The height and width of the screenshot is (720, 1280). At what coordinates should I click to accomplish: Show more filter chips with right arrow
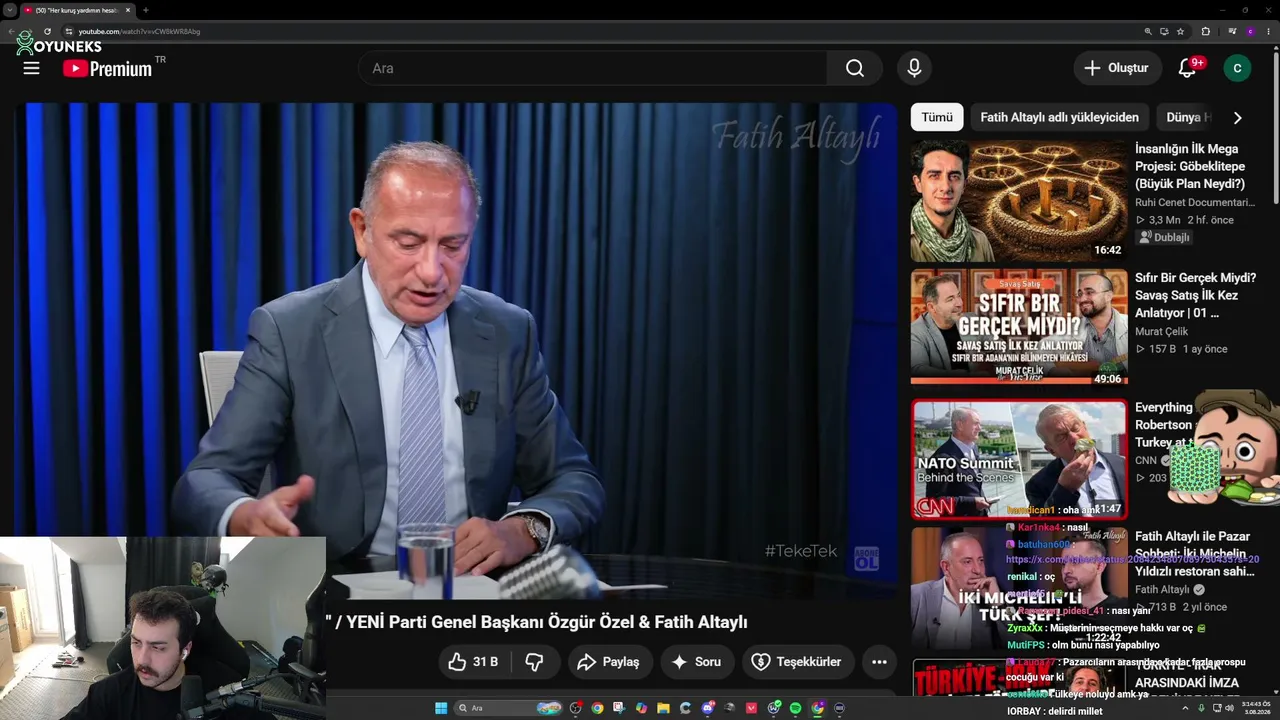(x=1237, y=117)
